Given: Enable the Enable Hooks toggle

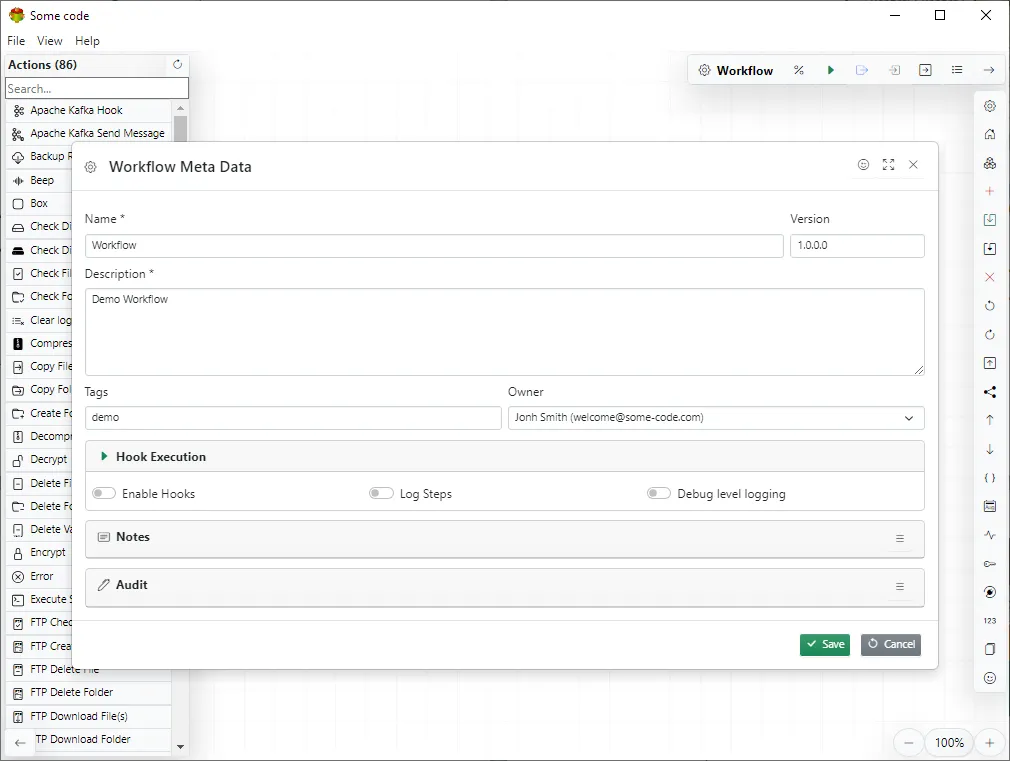Looking at the screenshot, I should click(102, 493).
